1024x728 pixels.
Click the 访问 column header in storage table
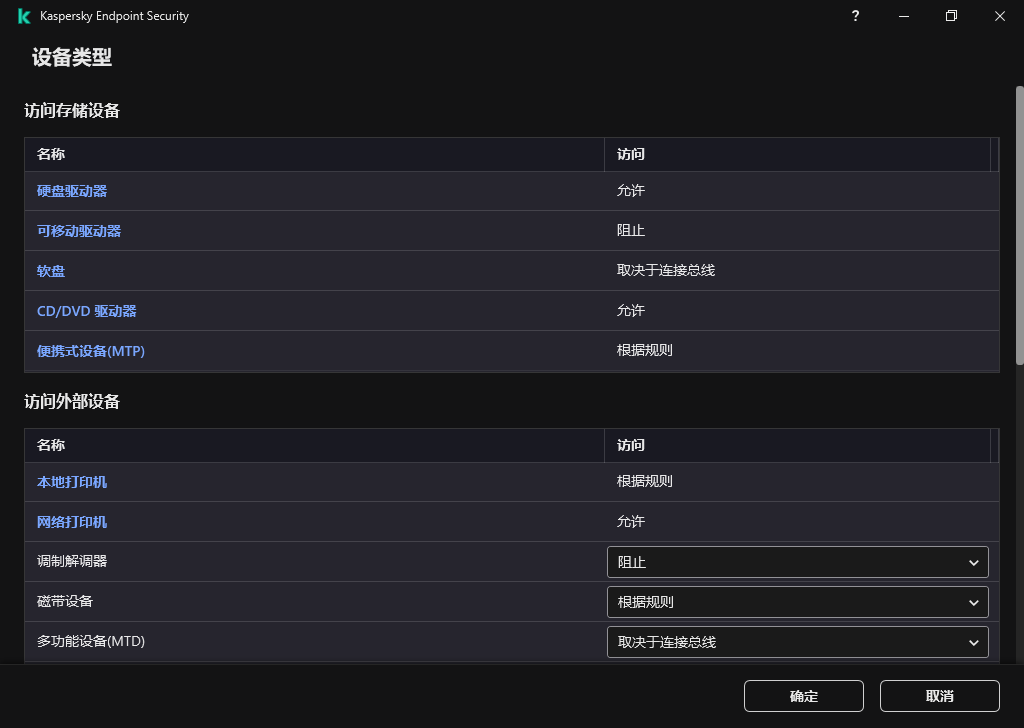(631, 154)
